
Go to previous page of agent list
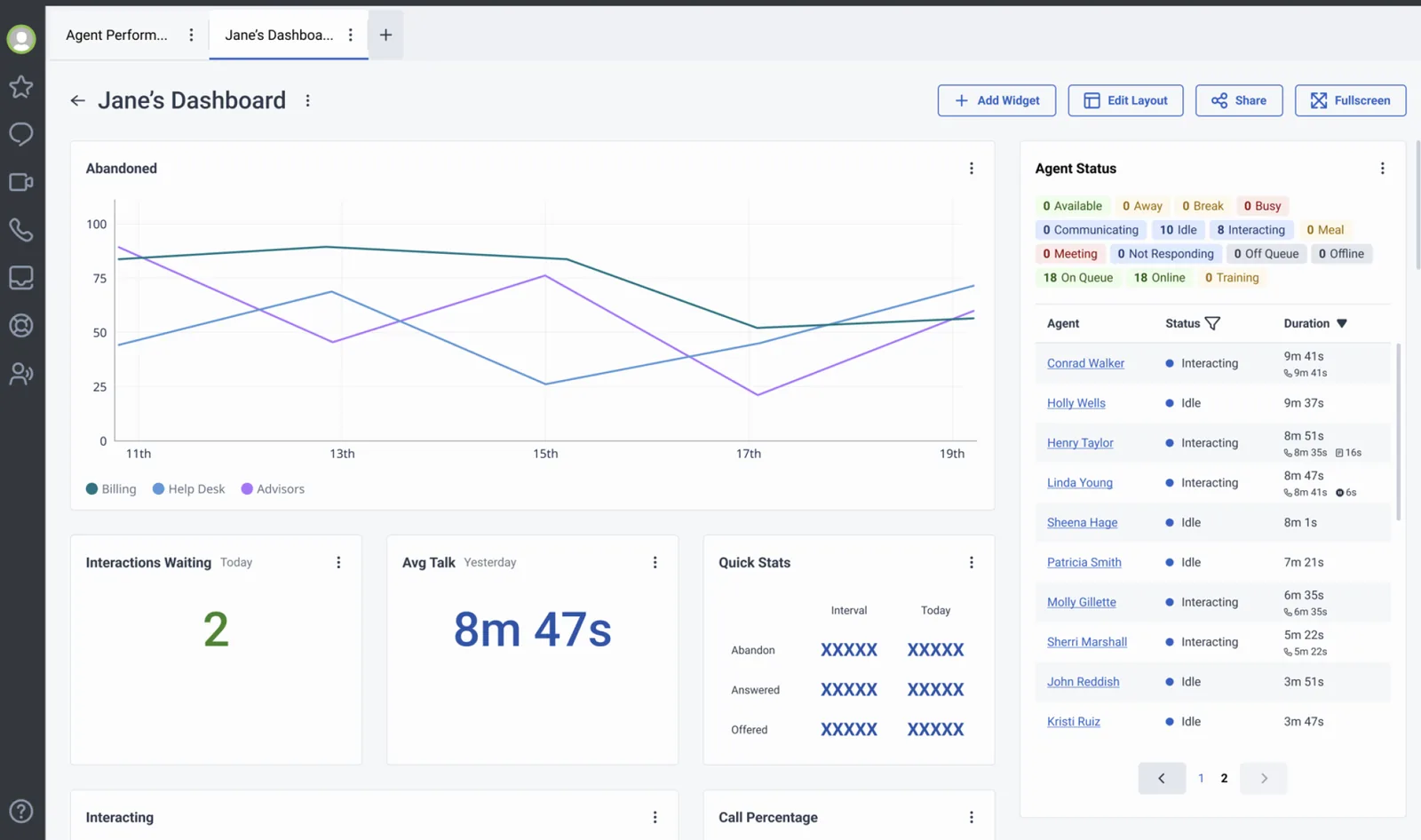coord(1162,779)
